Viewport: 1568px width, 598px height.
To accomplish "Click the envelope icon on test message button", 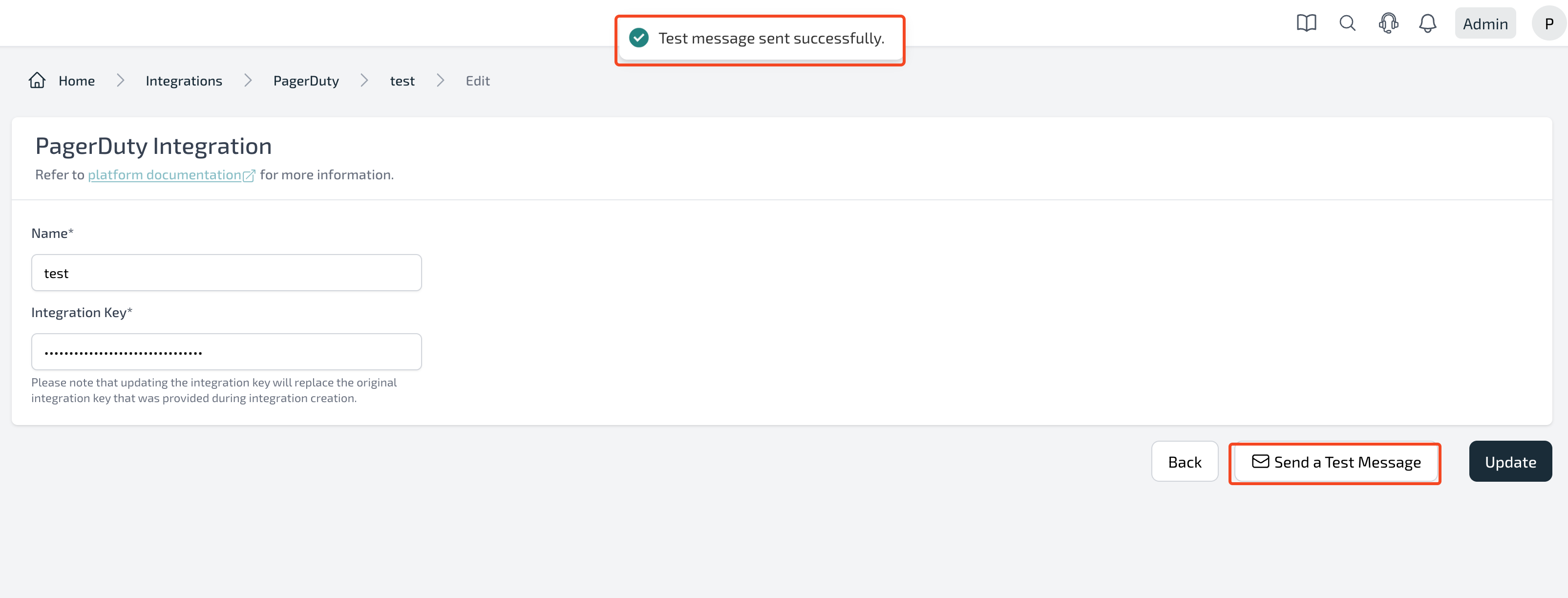I will [x=1260, y=462].
